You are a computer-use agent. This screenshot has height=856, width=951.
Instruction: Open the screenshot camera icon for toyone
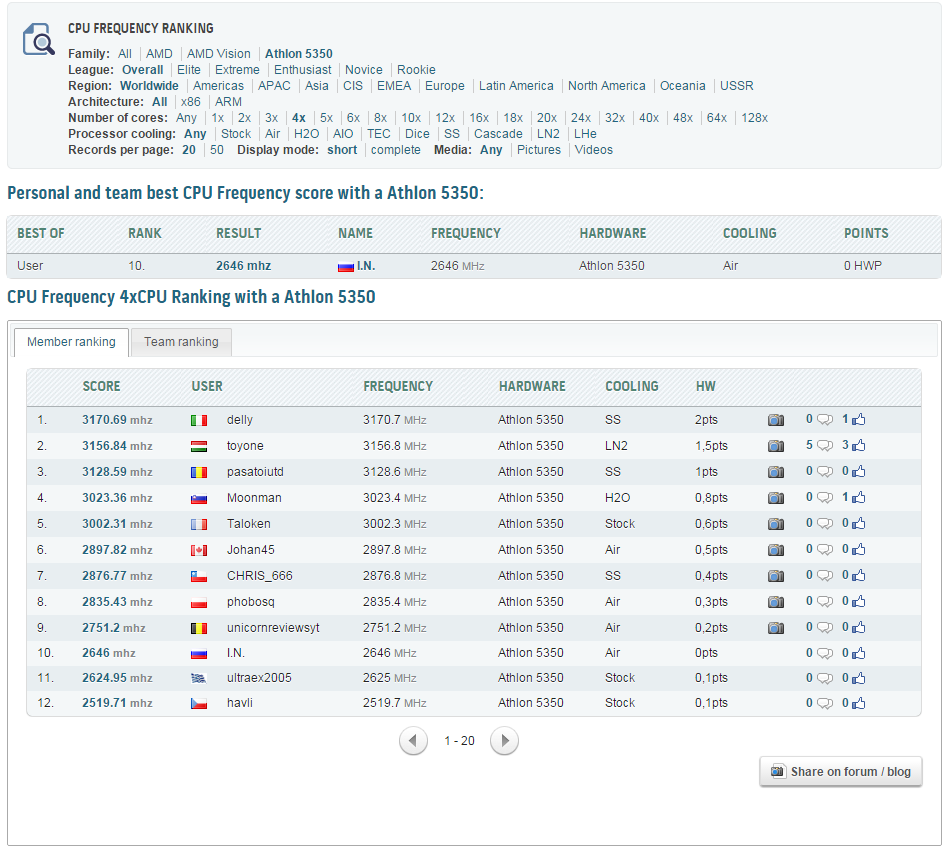coord(775,446)
